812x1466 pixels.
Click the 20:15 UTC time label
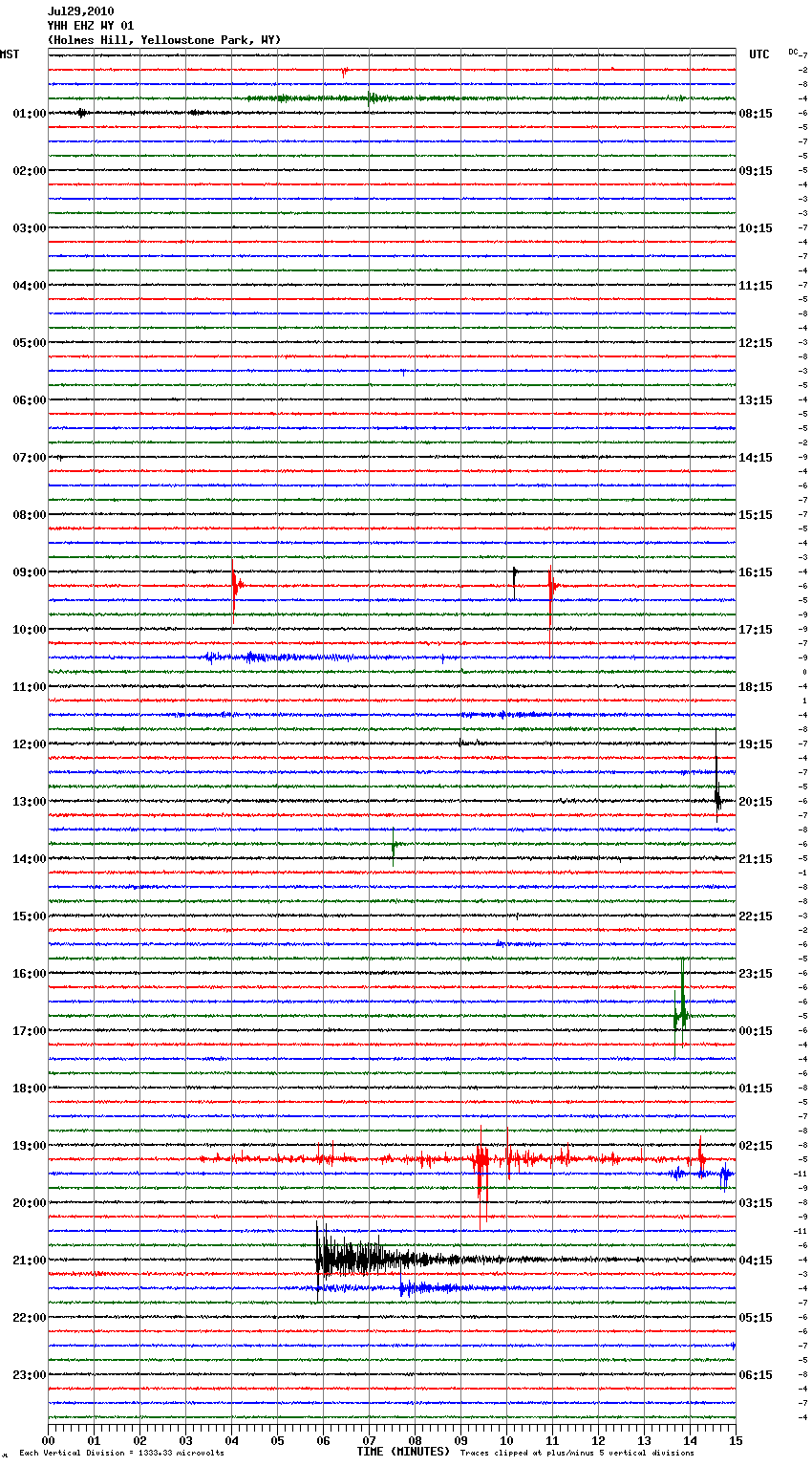[756, 802]
